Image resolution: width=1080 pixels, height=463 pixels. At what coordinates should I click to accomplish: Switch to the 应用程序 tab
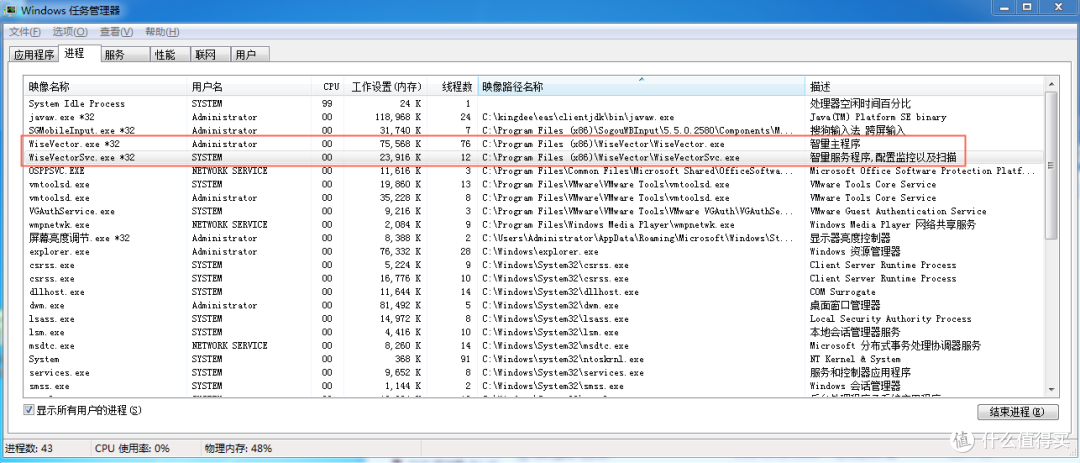34,55
